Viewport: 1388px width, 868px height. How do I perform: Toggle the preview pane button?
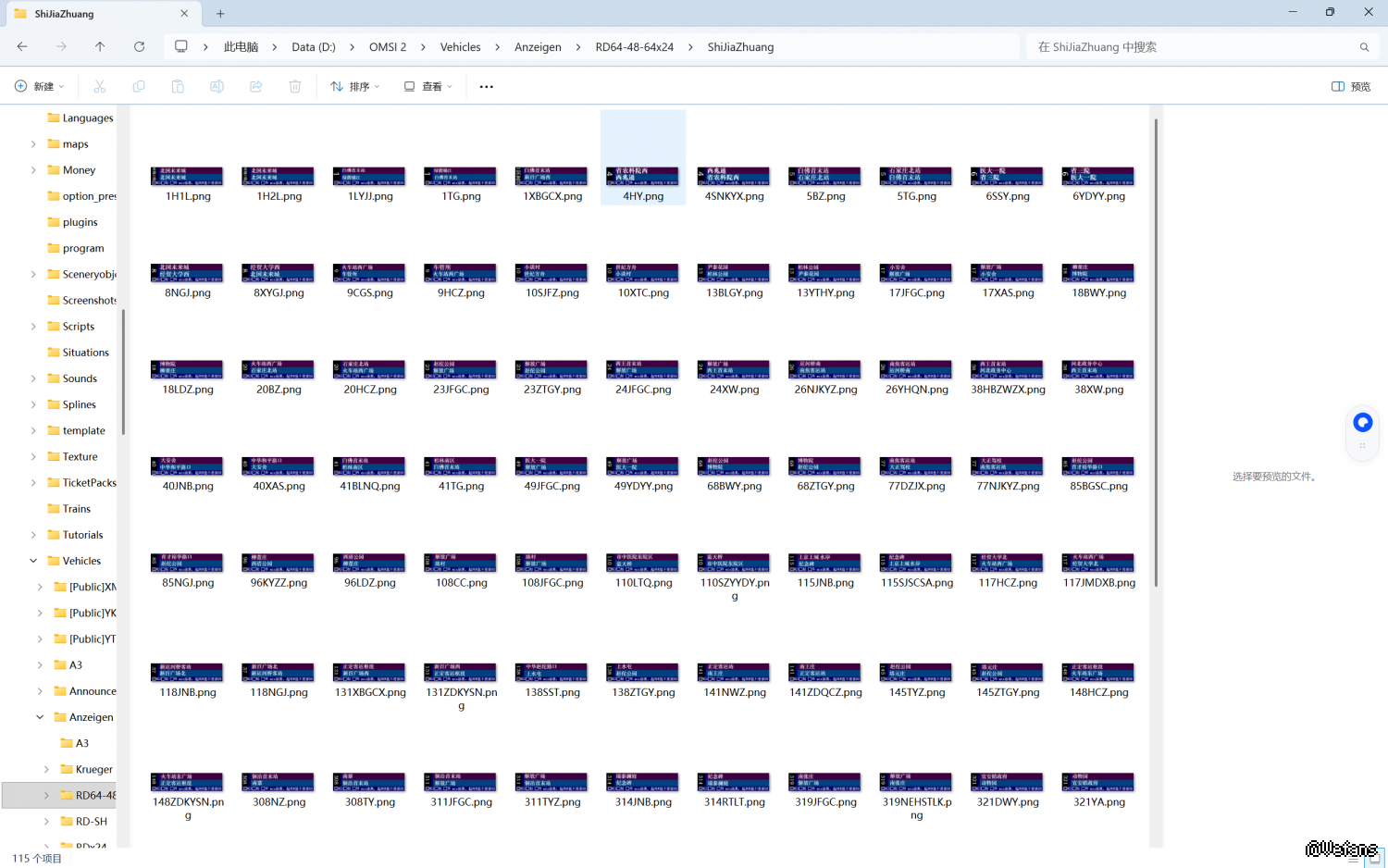pyautogui.click(x=1351, y=86)
